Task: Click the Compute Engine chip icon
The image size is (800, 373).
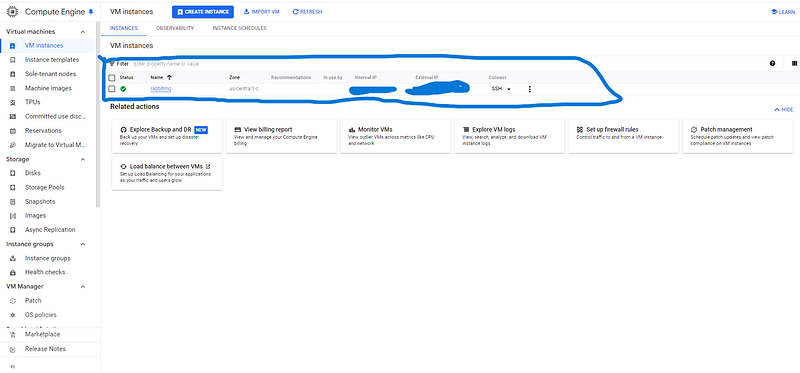Action: click(x=12, y=11)
